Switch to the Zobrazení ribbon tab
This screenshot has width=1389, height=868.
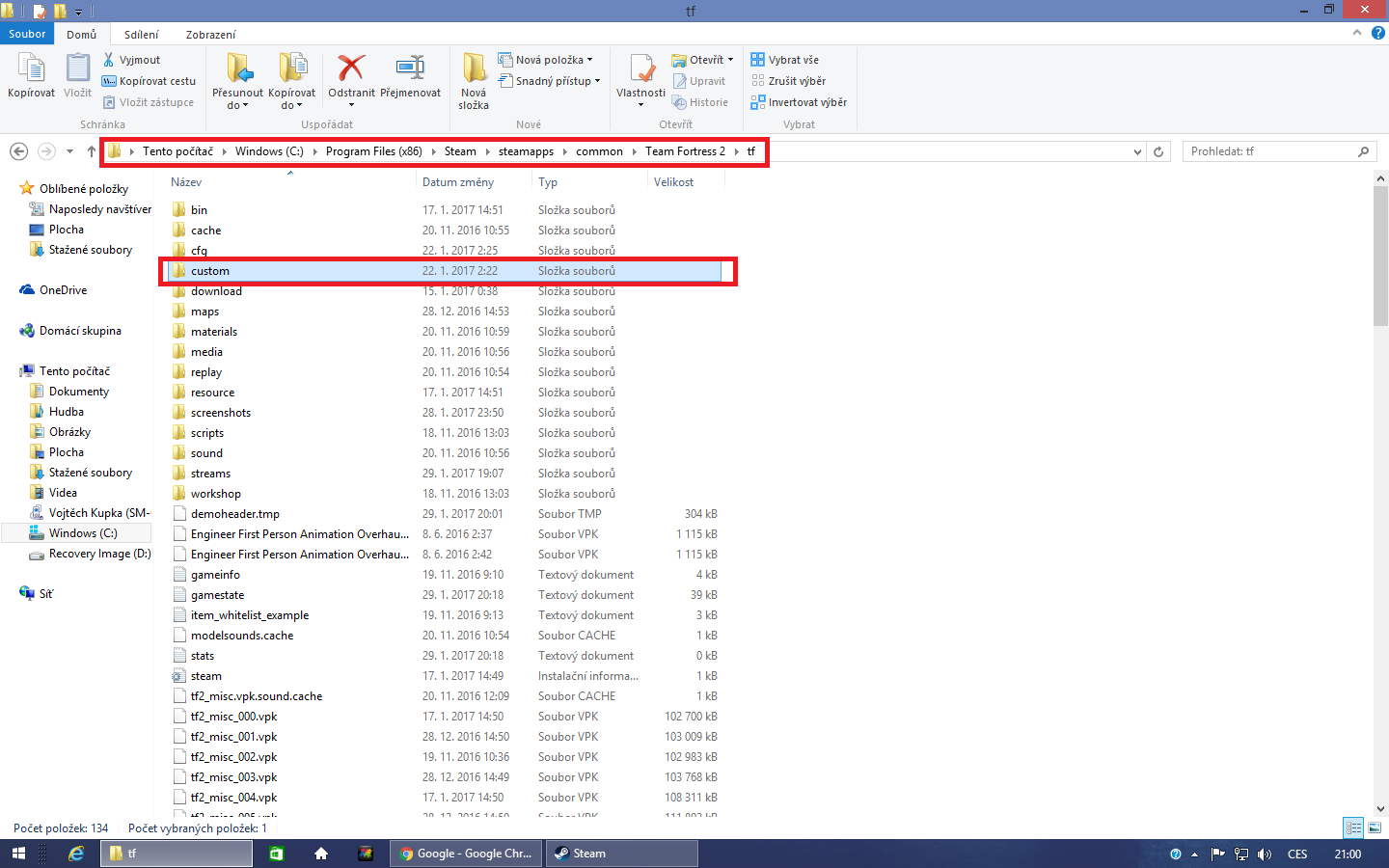(x=211, y=35)
